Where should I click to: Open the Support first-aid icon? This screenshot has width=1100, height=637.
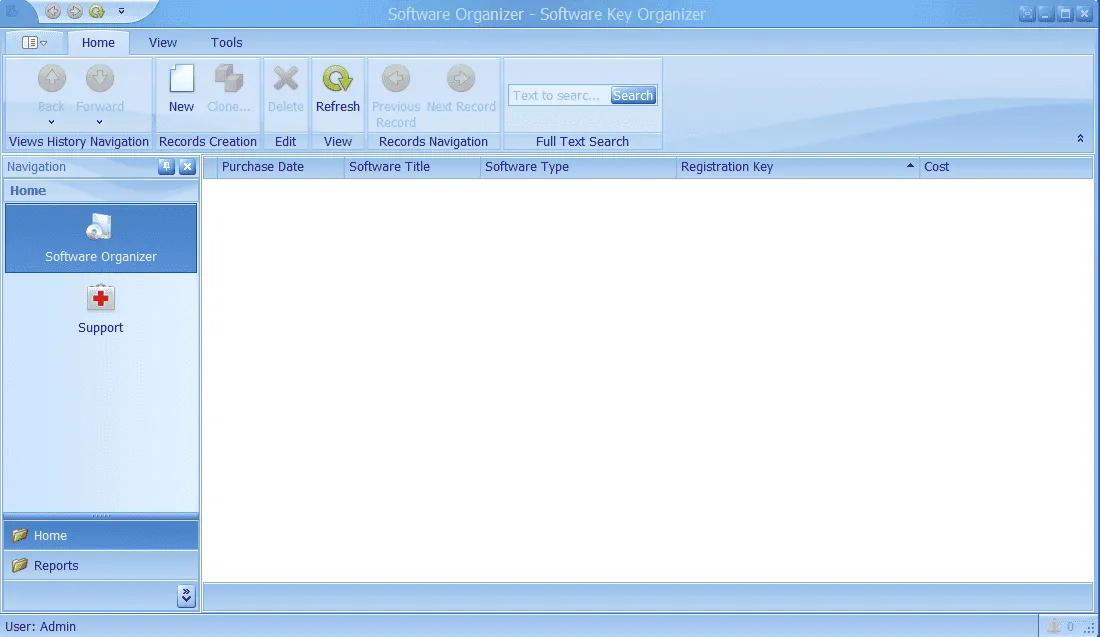[101, 299]
